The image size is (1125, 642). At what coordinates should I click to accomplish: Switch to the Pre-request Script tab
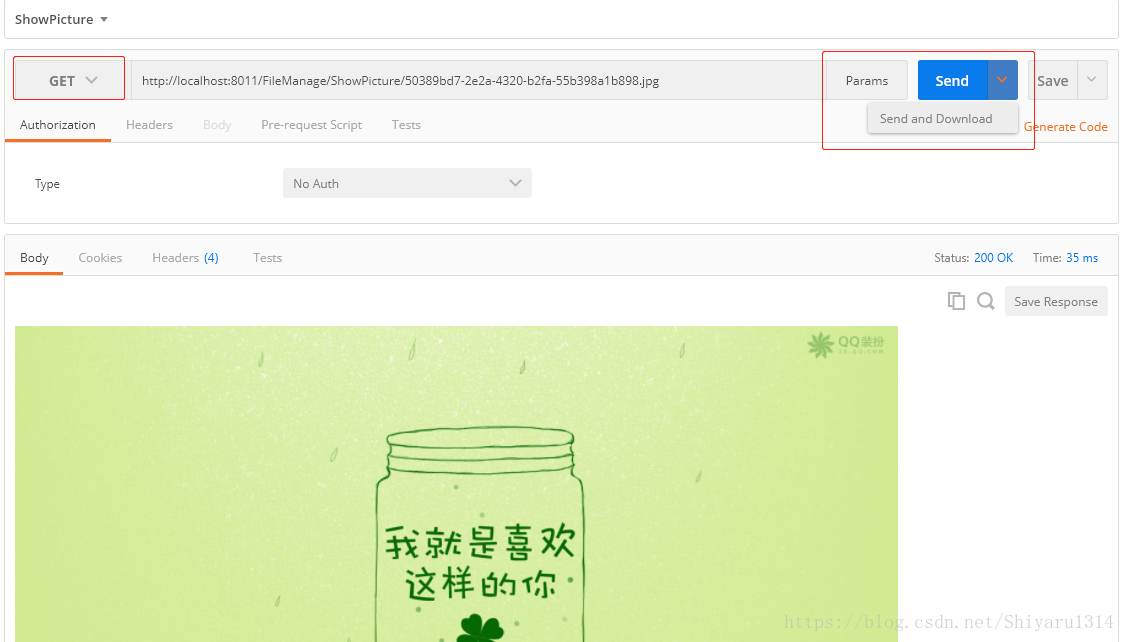click(311, 125)
